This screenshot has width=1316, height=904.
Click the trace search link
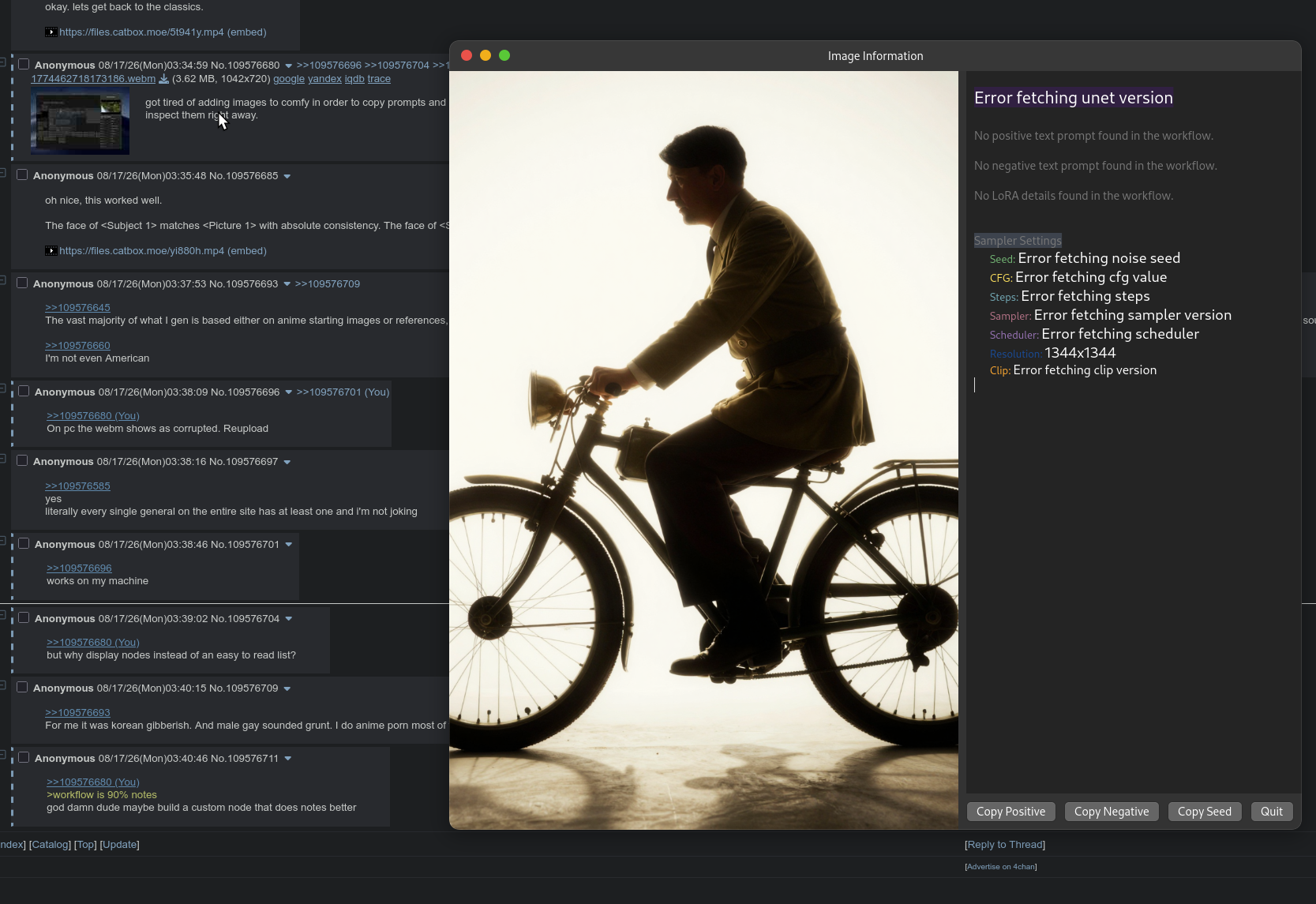tap(379, 79)
